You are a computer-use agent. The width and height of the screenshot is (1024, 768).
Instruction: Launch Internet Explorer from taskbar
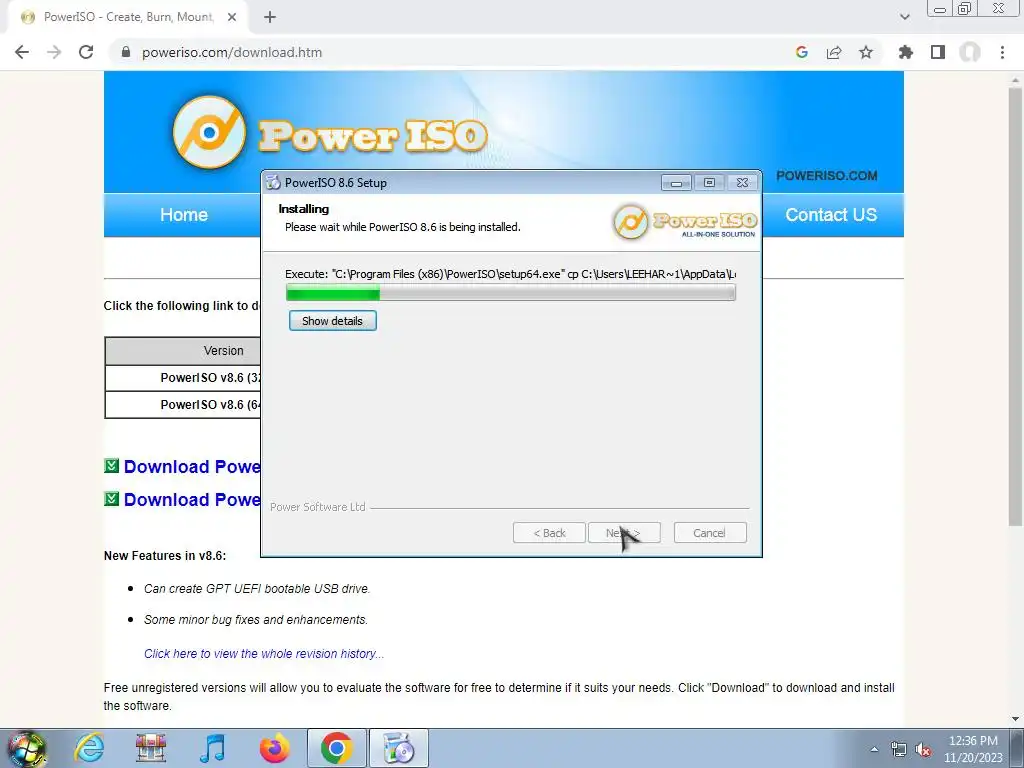tap(89, 748)
